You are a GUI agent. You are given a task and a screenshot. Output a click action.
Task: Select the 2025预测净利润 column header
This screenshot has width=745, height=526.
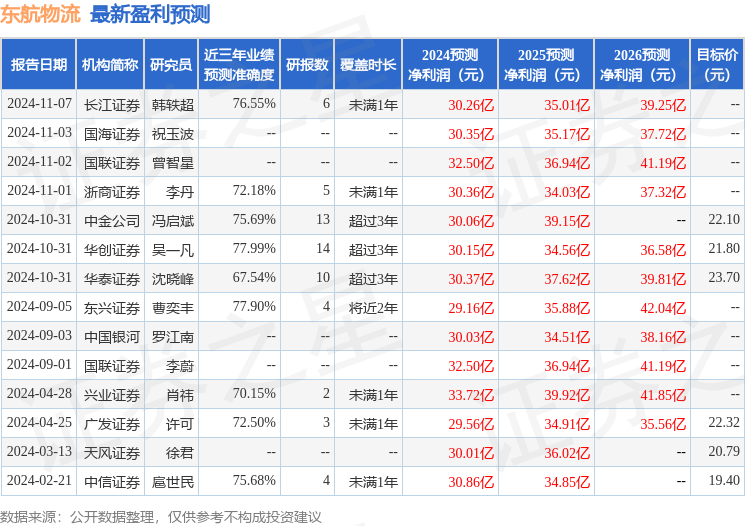[546, 64]
